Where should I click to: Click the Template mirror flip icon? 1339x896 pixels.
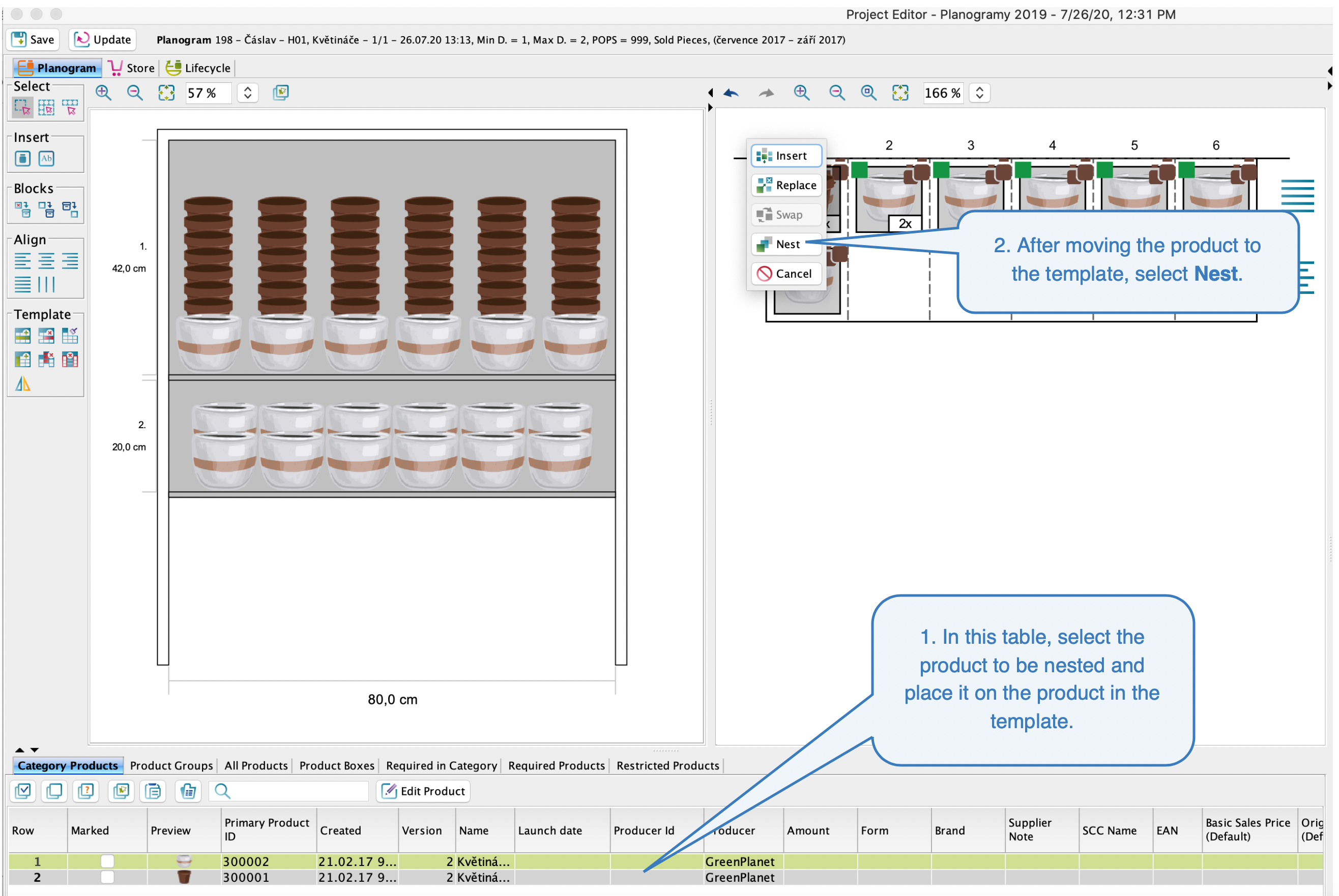point(23,384)
